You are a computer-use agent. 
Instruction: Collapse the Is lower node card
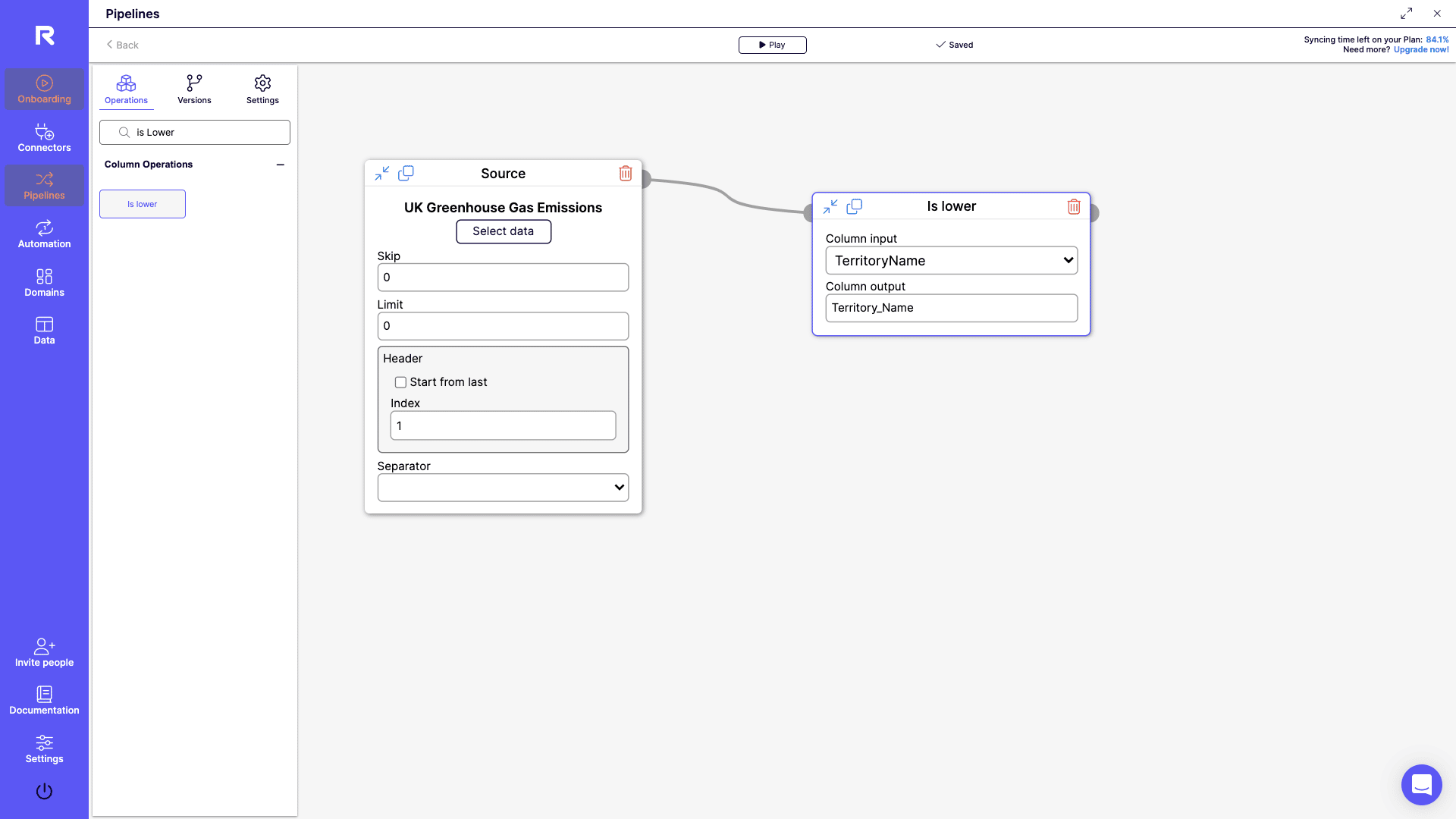pos(830,206)
